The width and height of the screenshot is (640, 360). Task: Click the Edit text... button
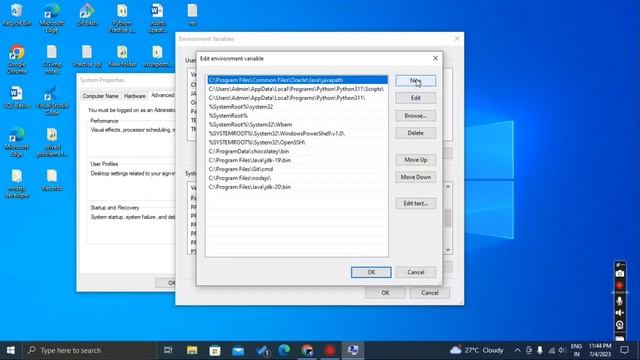click(x=416, y=203)
